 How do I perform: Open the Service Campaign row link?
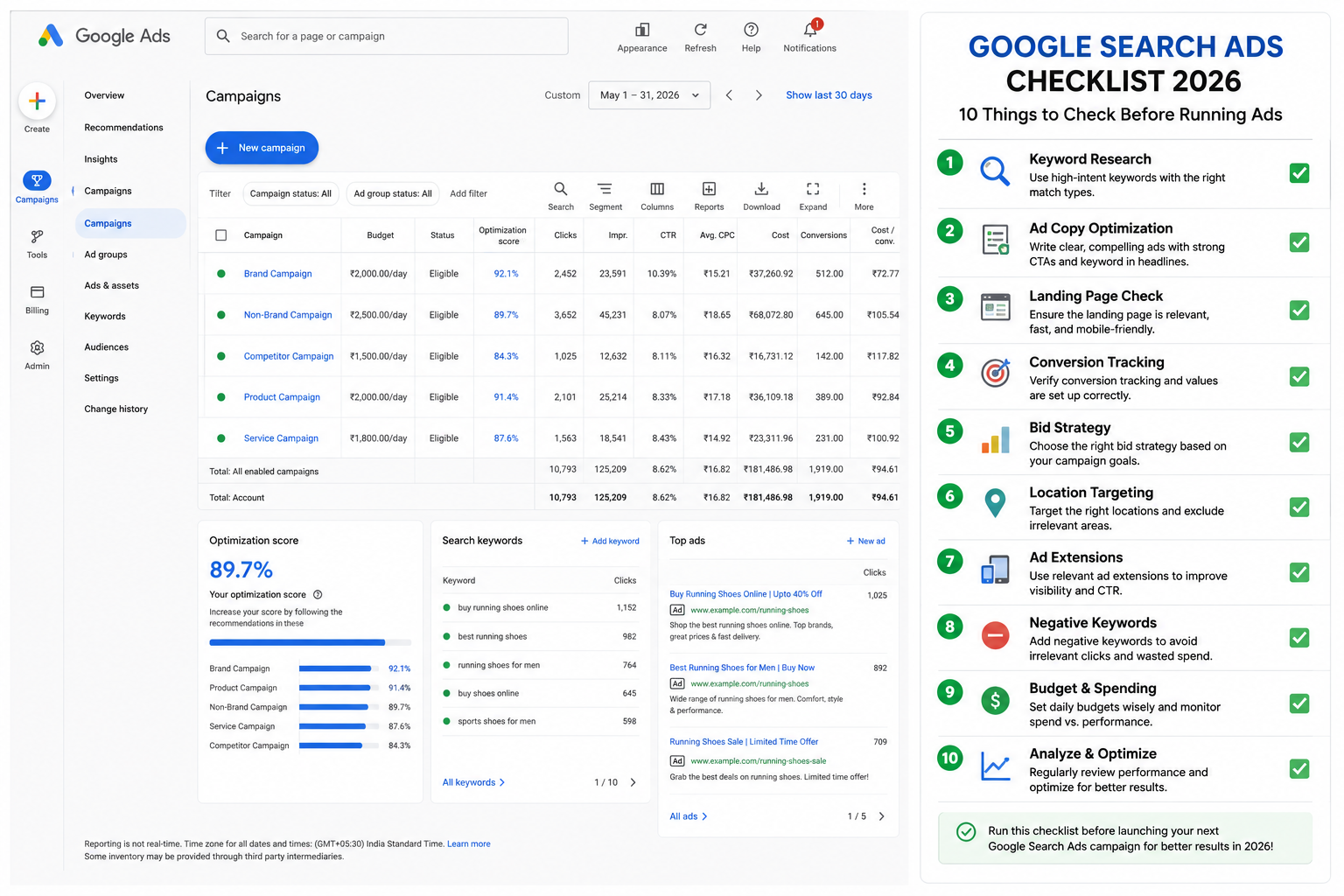281,438
